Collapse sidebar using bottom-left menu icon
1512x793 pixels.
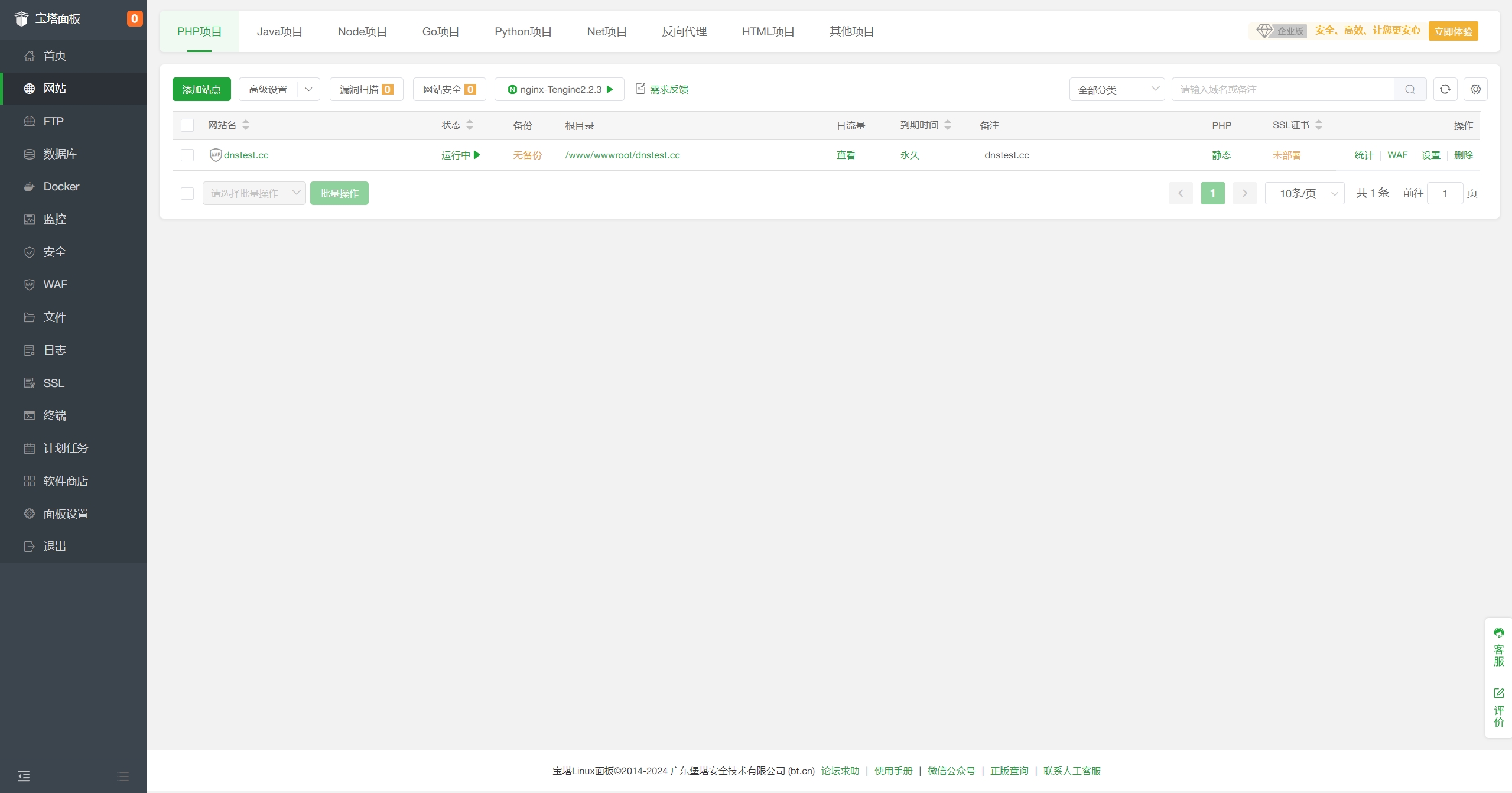pyautogui.click(x=24, y=776)
